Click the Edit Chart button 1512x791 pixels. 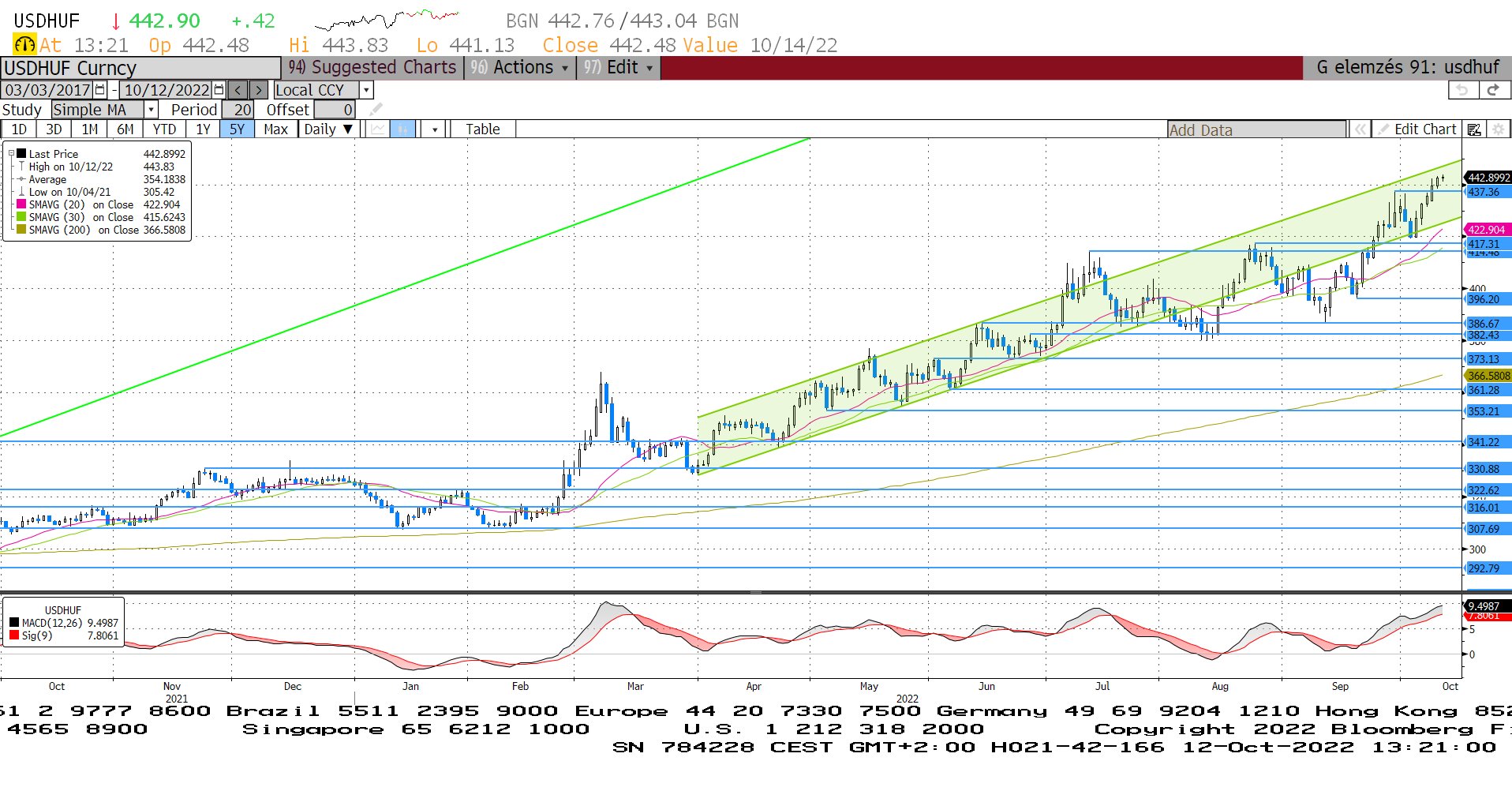pyautogui.click(x=1418, y=129)
